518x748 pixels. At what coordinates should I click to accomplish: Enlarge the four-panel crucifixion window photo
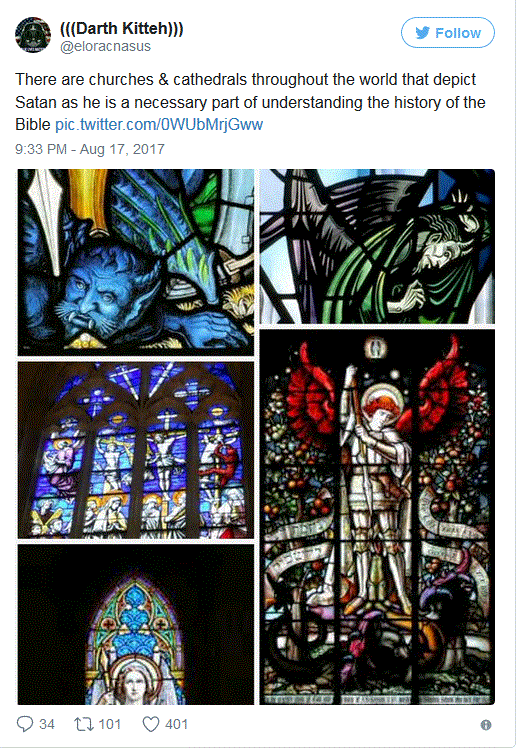(x=136, y=450)
